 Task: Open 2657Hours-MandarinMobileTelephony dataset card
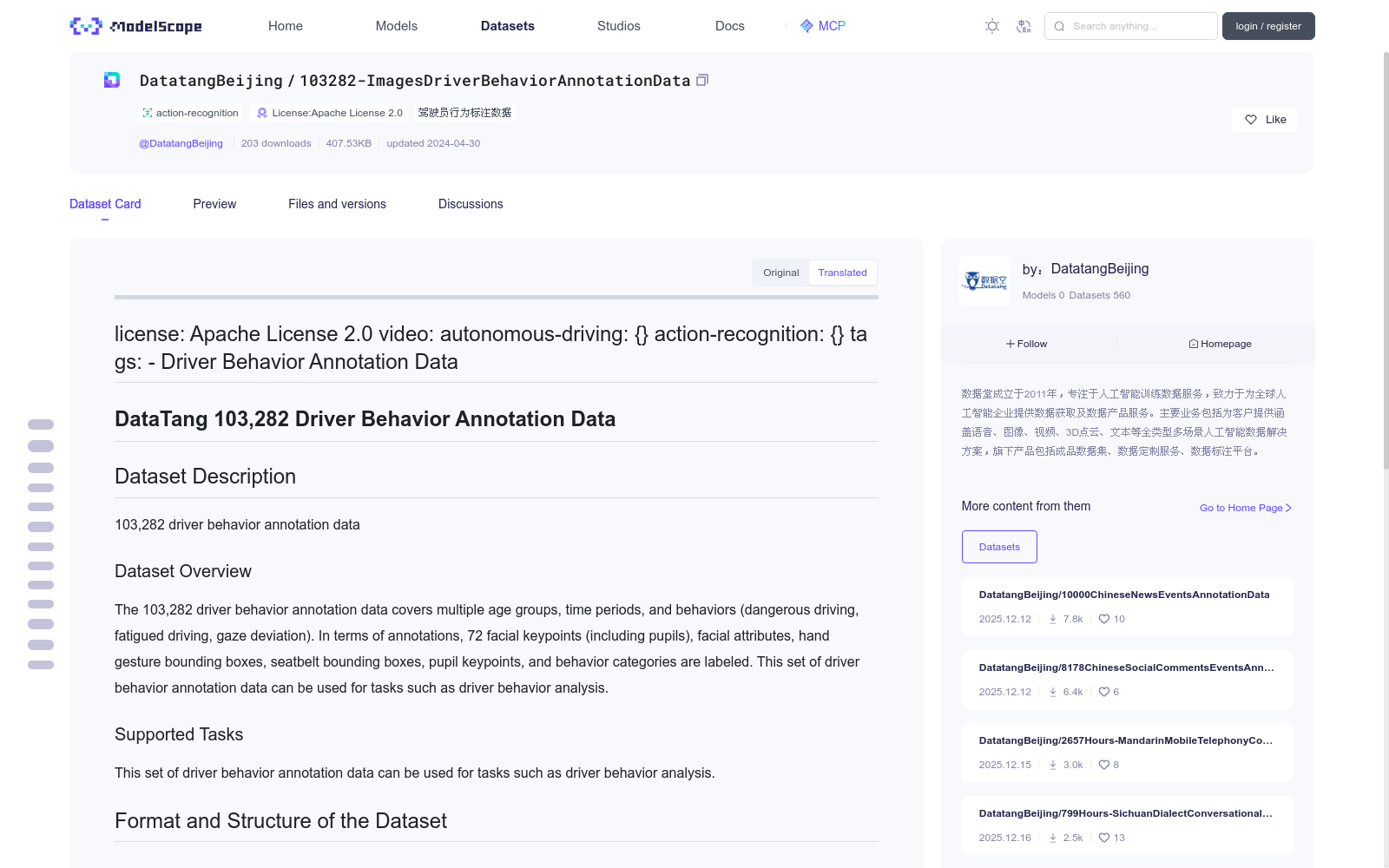point(1127,753)
